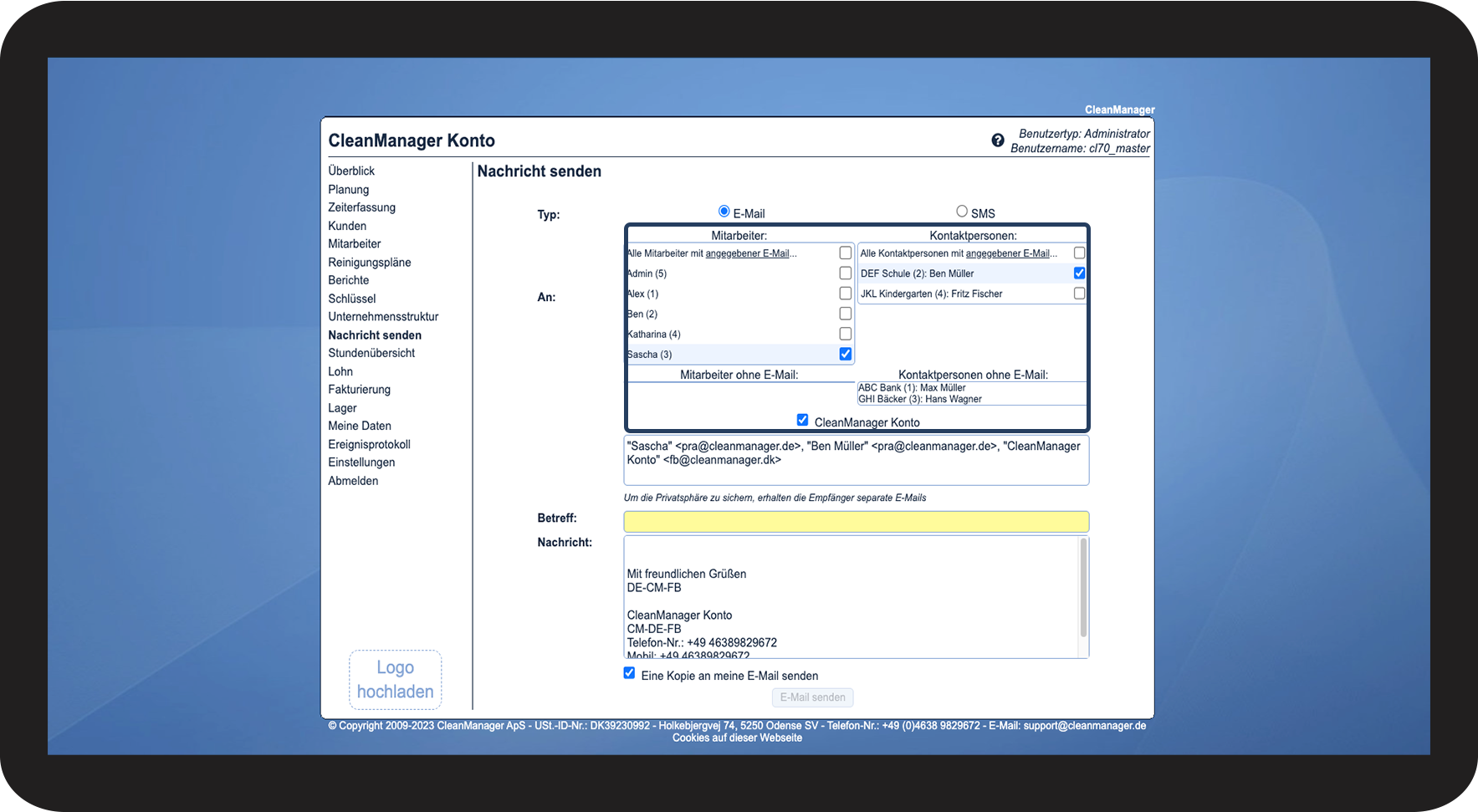Screen dimensions: 1478x812
Task: Select Nachricht senden in the sidebar
Action: click(x=375, y=335)
